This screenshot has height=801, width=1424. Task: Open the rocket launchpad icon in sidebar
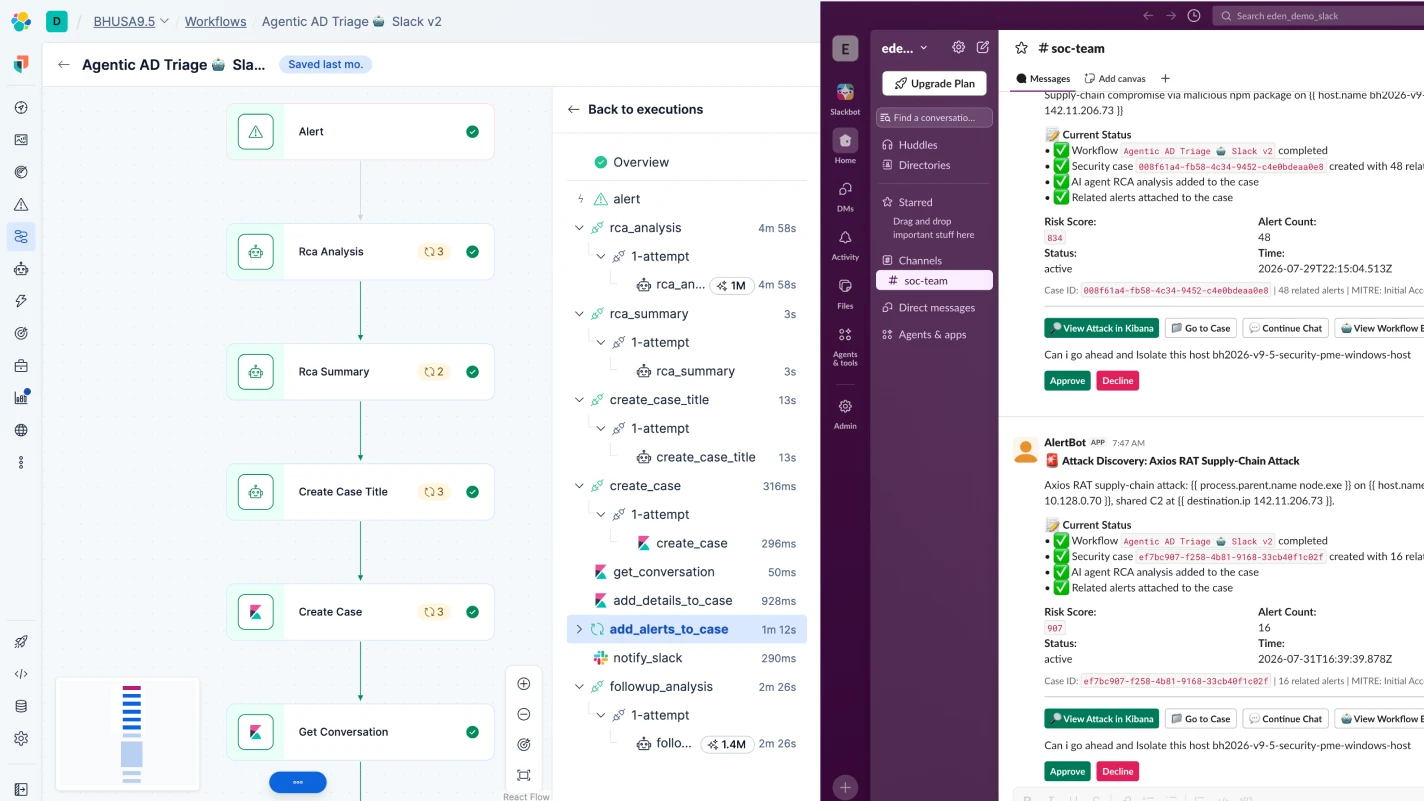click(x=21, y=642)
